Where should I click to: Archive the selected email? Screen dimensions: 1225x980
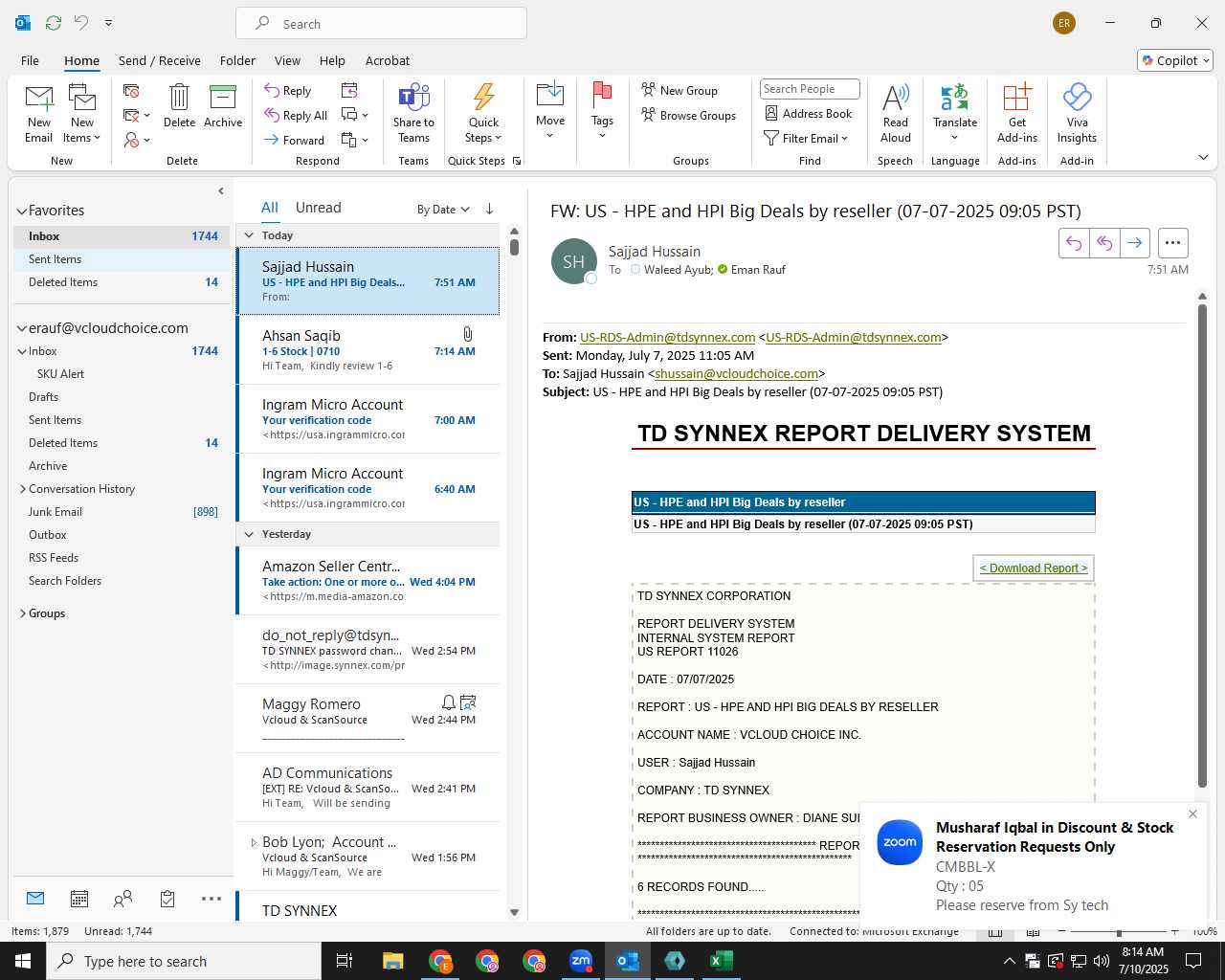pyautogui.click(x=223, y=105)
